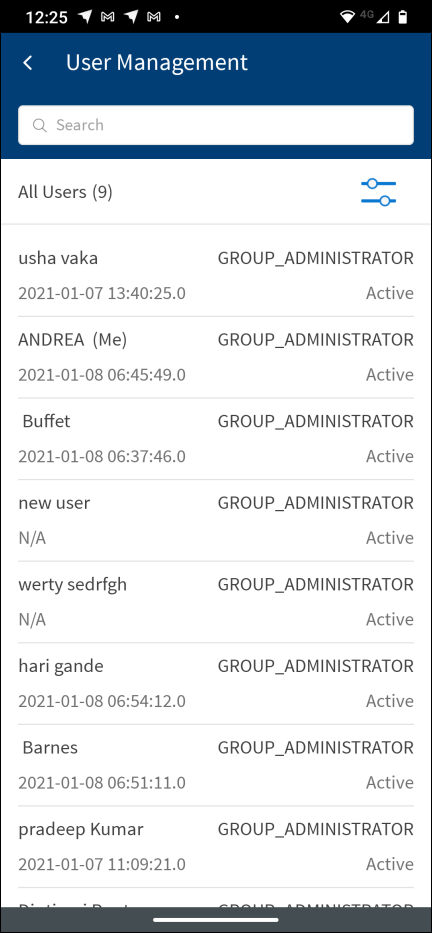Open Barnes user entry

point(216,765)
